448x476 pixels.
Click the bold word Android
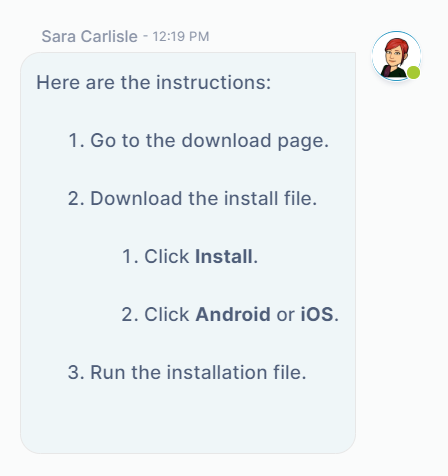[x=233, y=314]
